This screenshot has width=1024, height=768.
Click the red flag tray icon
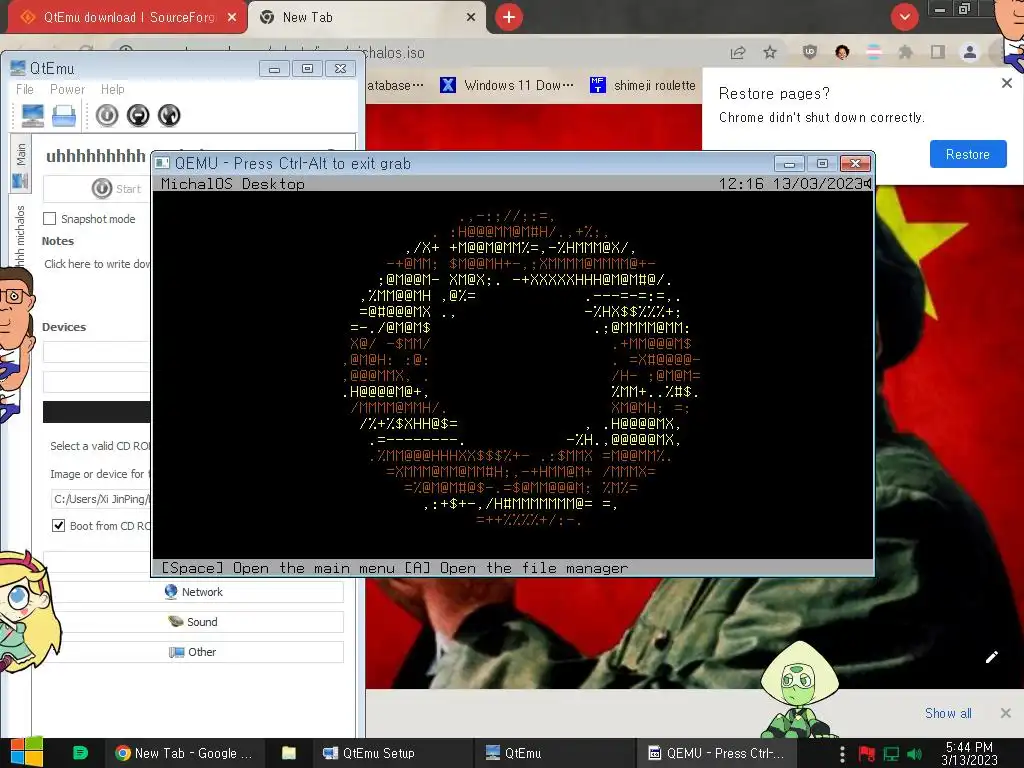[x=867, y=754]
